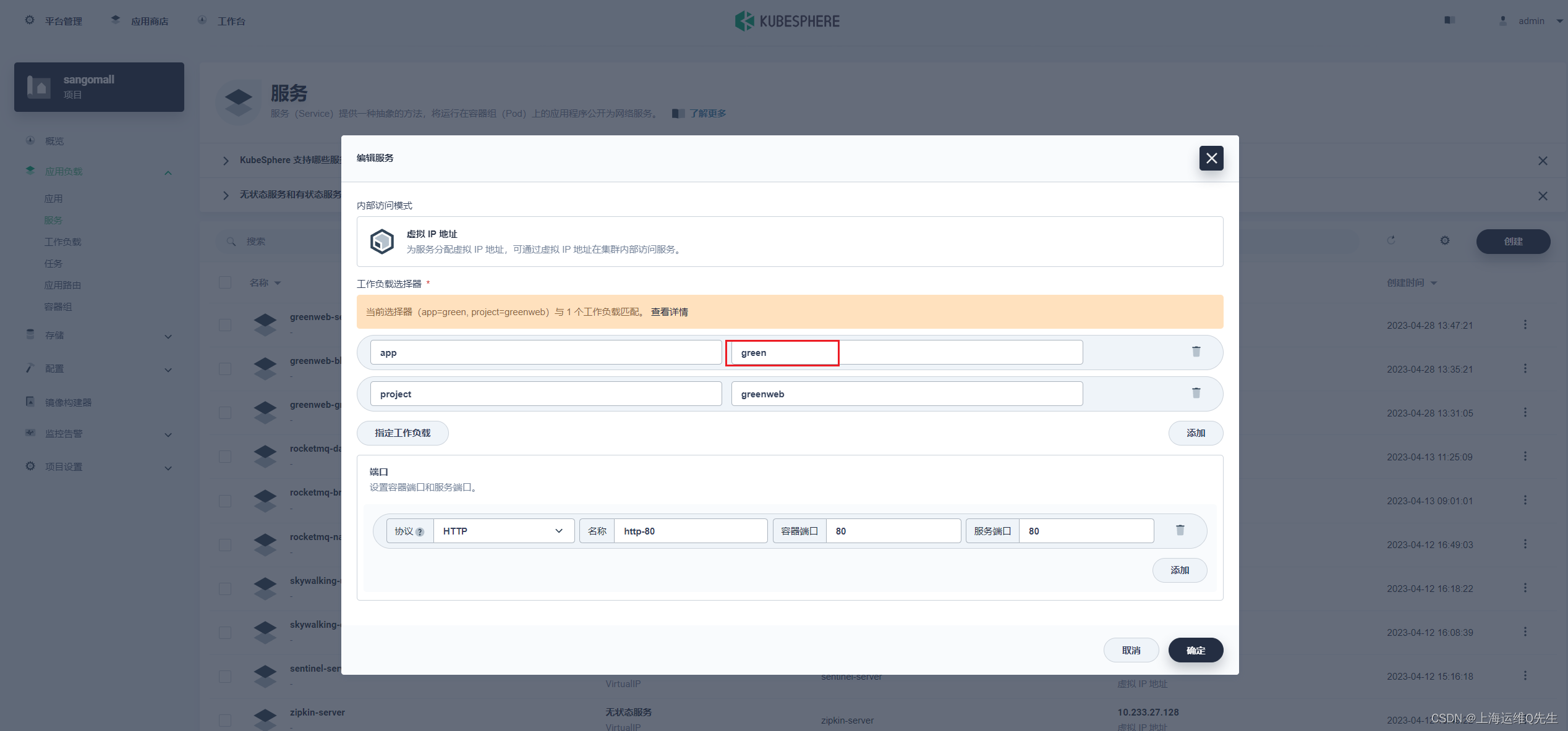Click the services page header layers icon
This screenshot has width=1568, height=731.
239,102
